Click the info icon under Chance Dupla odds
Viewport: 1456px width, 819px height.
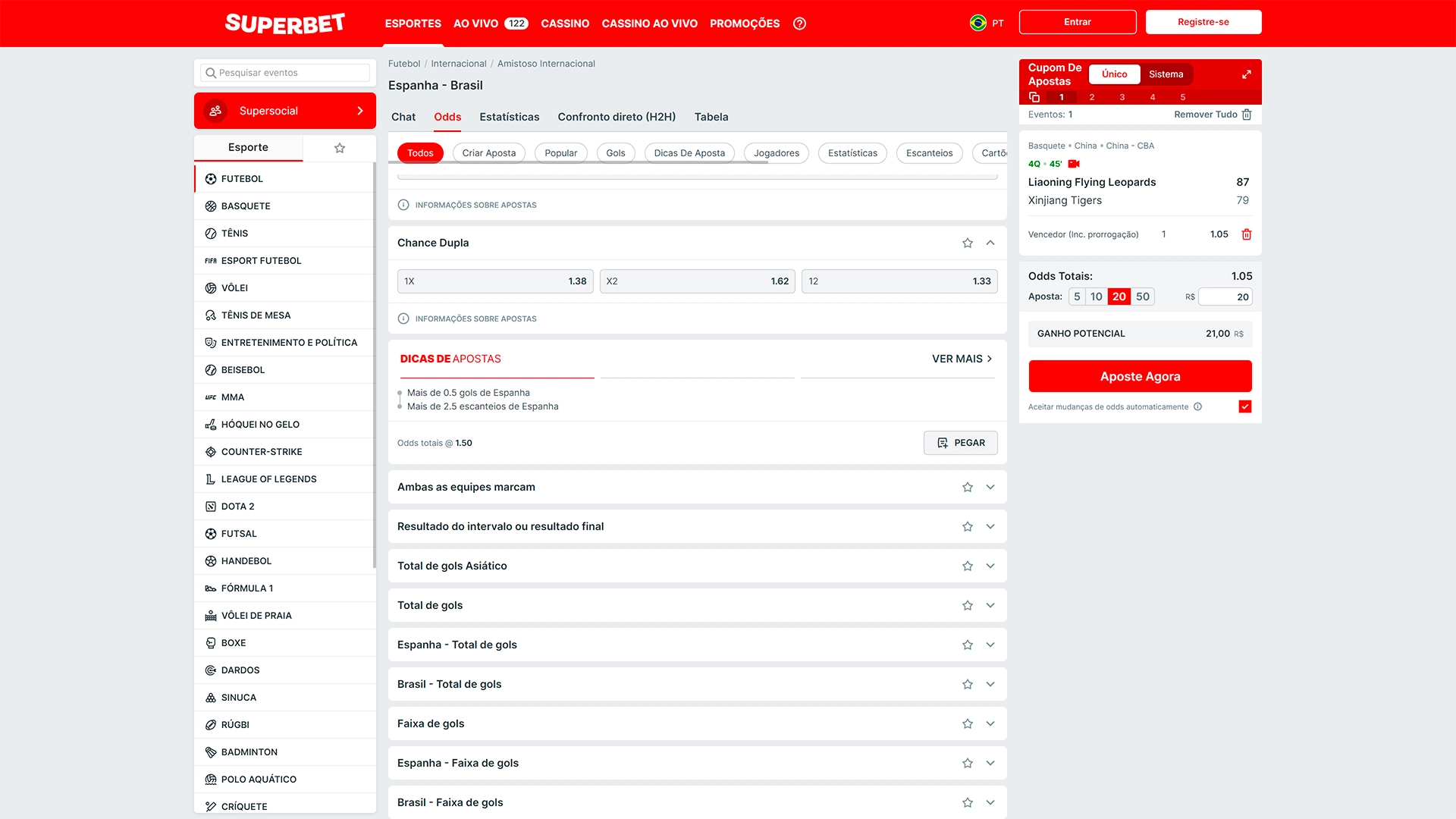point(403,318)
